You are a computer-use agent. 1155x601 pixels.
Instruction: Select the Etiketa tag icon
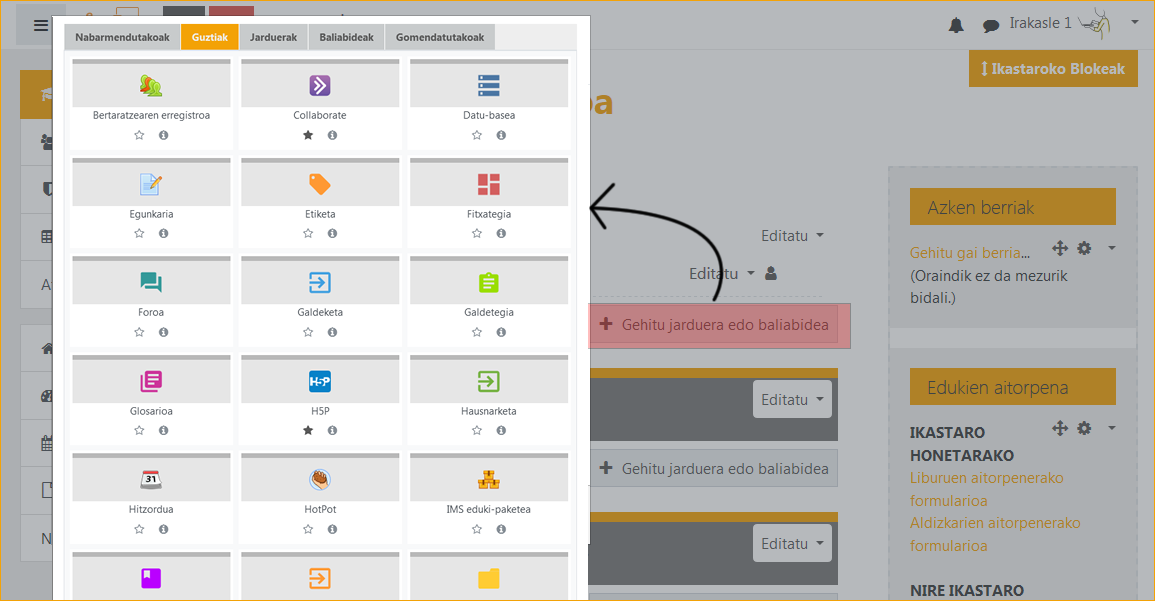(319, 184)
